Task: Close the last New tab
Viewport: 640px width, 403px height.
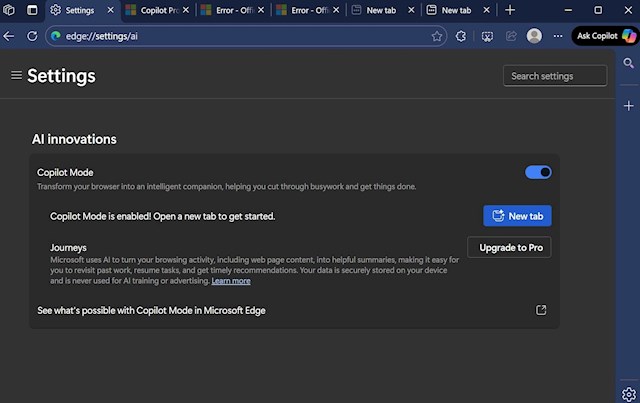Action: point(487,10)
